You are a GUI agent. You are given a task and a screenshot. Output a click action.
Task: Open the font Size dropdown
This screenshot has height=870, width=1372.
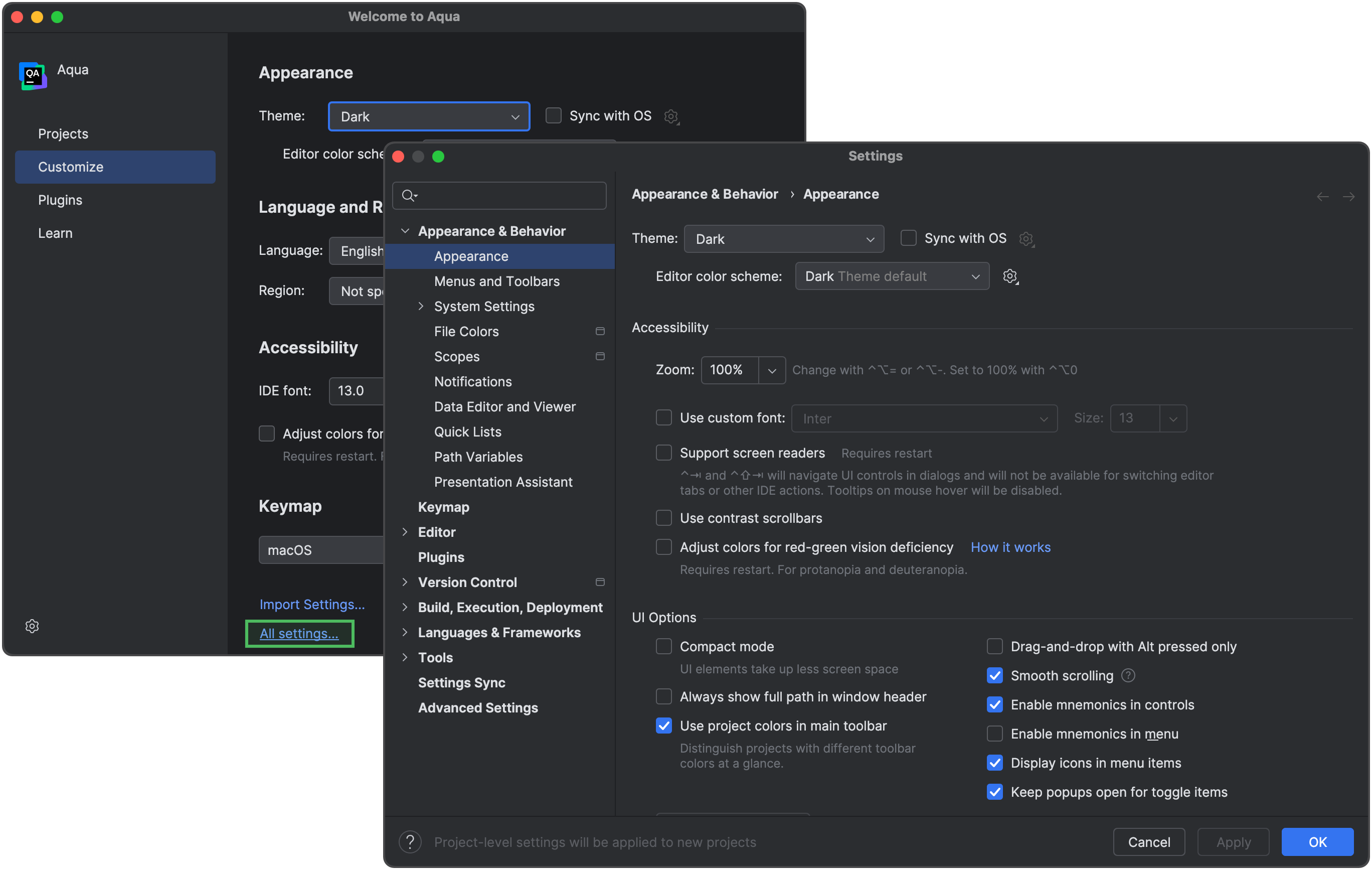(x=1172, y=418)
